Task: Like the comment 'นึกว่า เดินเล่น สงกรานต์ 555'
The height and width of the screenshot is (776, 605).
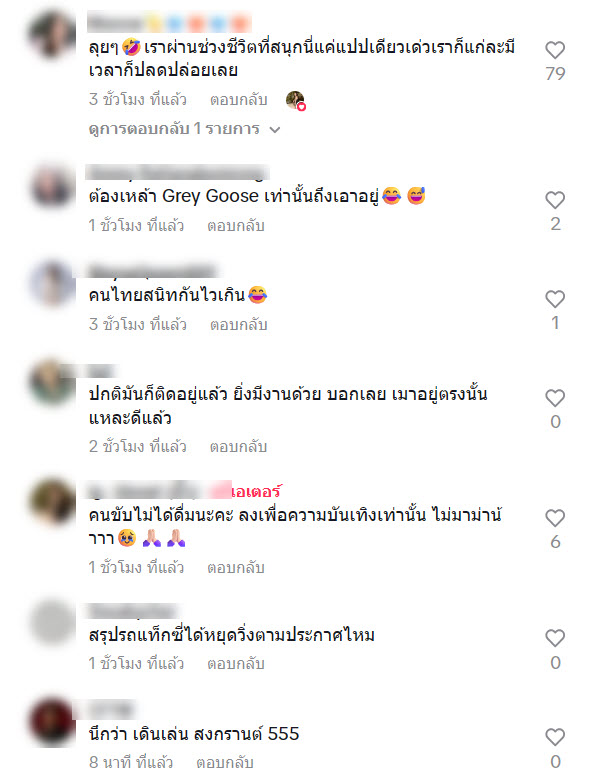Action: click(x=555, y=737)
